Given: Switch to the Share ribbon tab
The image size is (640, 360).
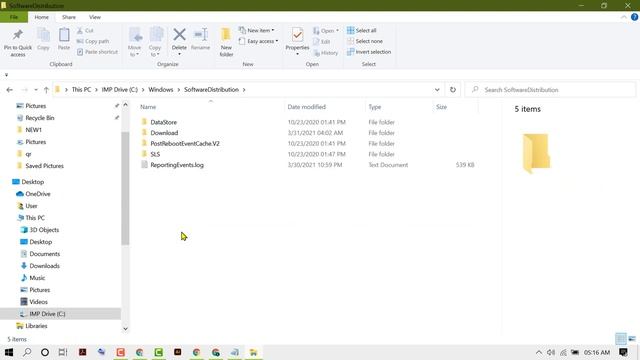Looking at the screenshot, I should (69, 17).
